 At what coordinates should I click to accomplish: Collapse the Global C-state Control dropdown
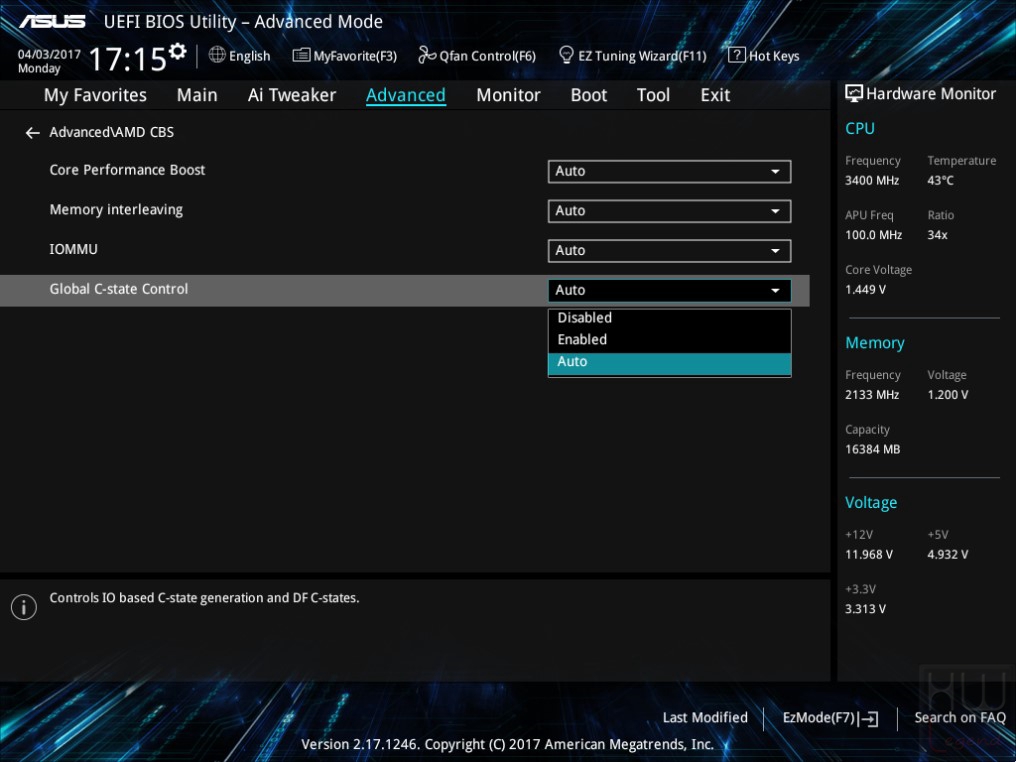tap(669, 290)
